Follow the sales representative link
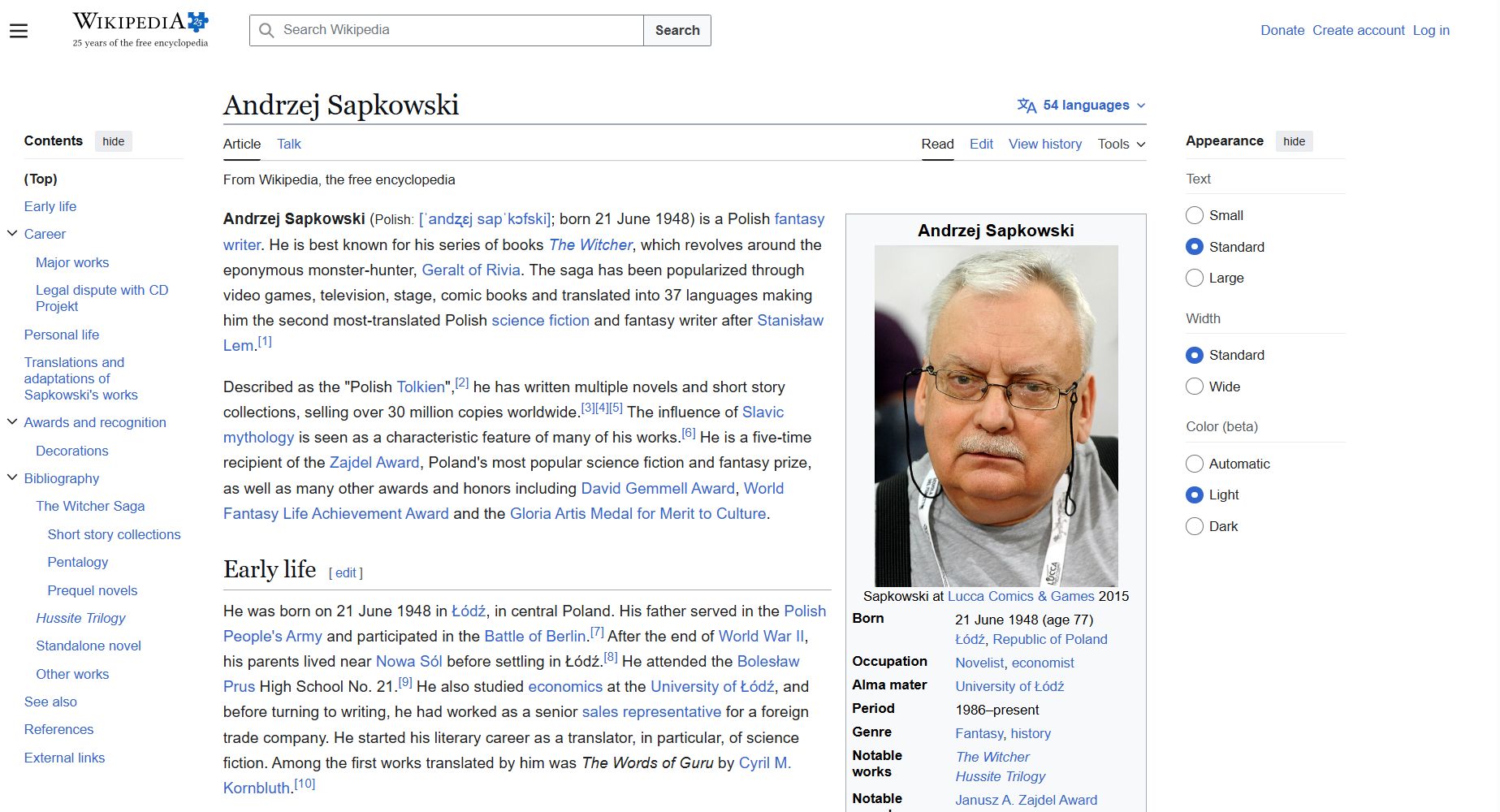The image size is (1500, 812). click(x=651, y=711)
